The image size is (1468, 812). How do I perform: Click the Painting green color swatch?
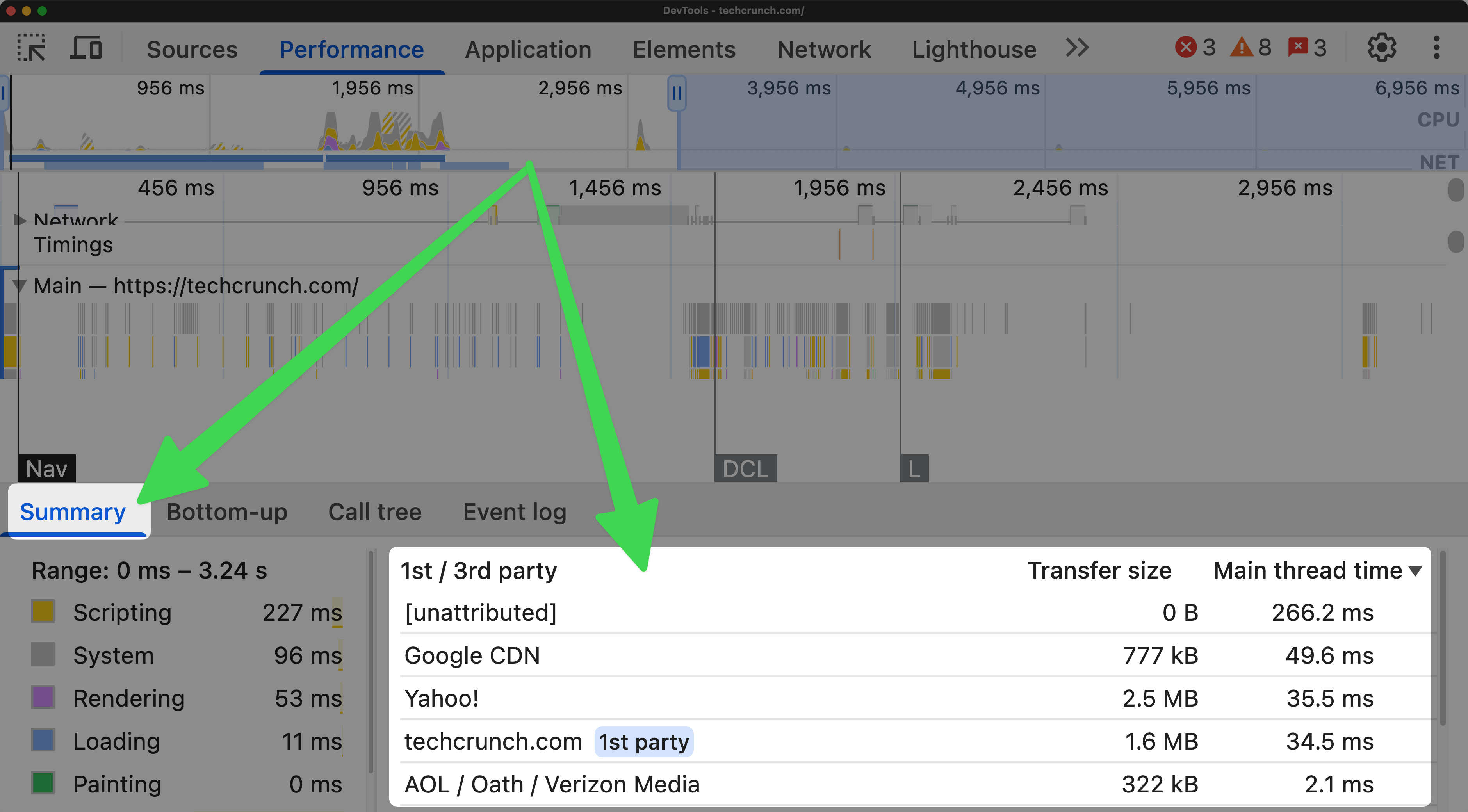click(43, 783)
